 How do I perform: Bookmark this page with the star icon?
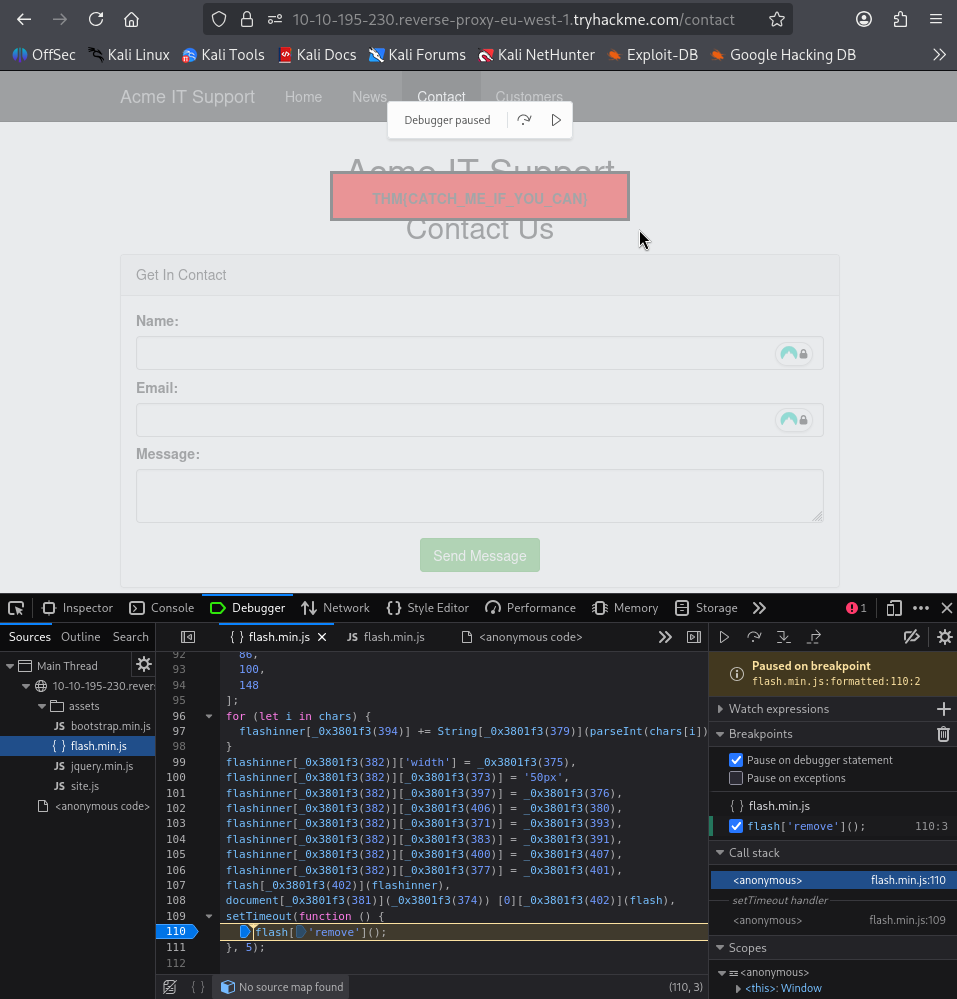click(777, 20)
